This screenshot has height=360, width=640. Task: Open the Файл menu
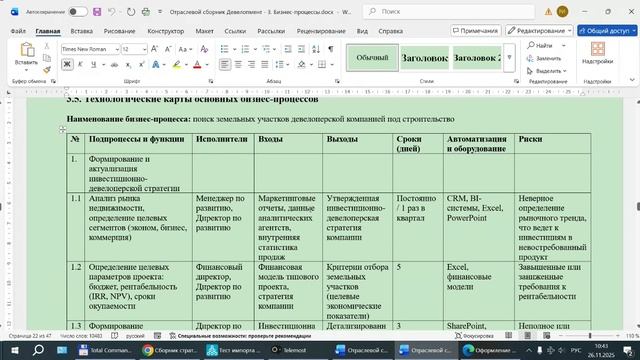[x=18, y=31]
